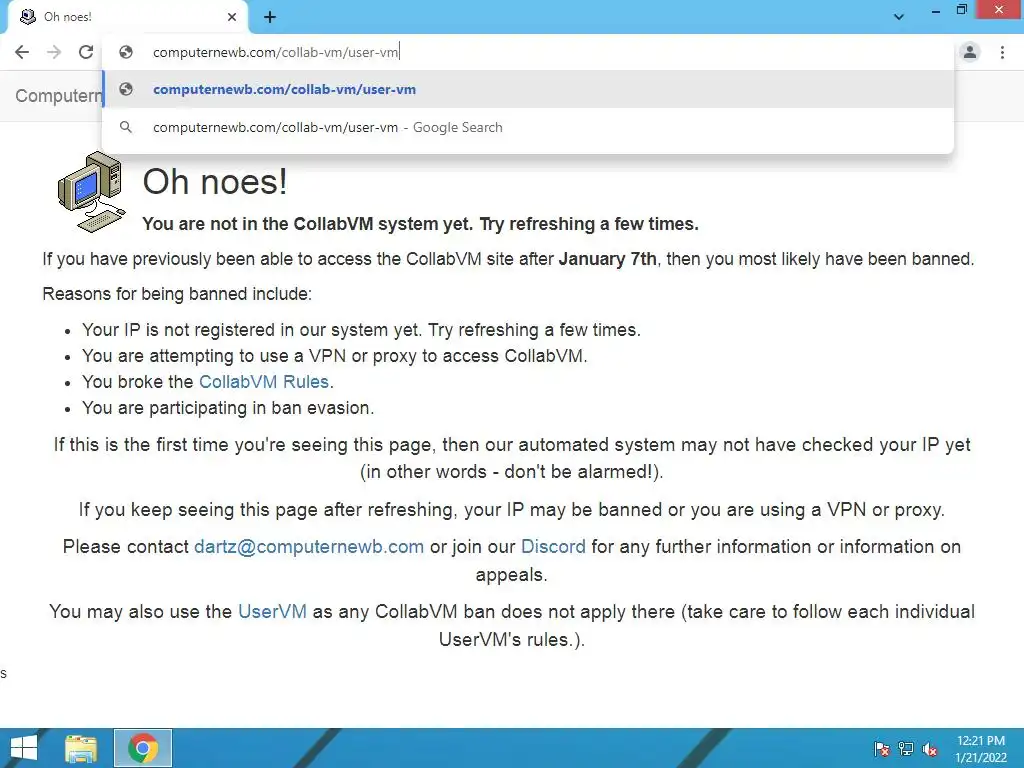Restore down the Chrome window

click(x=961, y=10)
